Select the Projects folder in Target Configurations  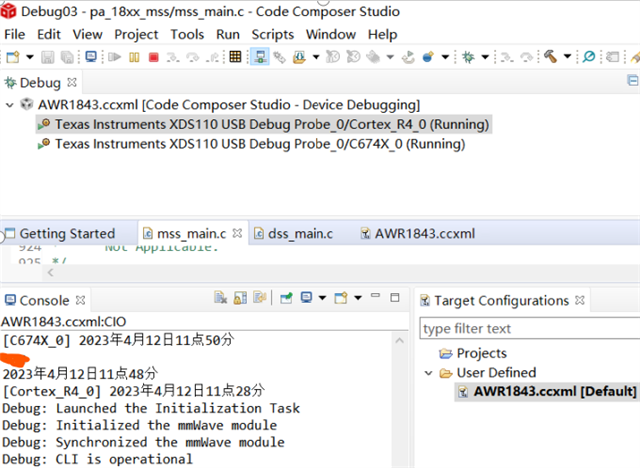click(473, 353)
